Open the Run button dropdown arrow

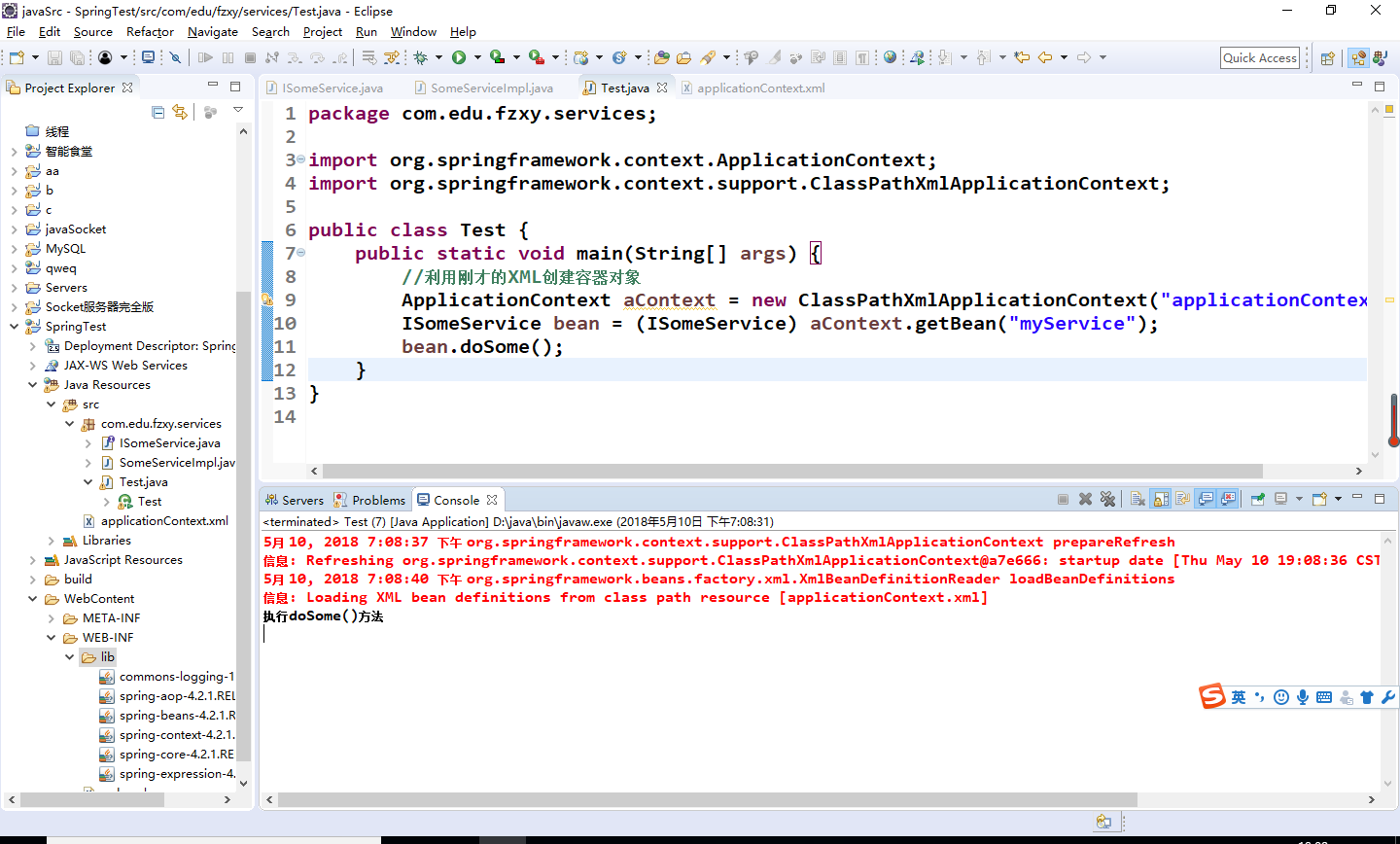[477, 57]
